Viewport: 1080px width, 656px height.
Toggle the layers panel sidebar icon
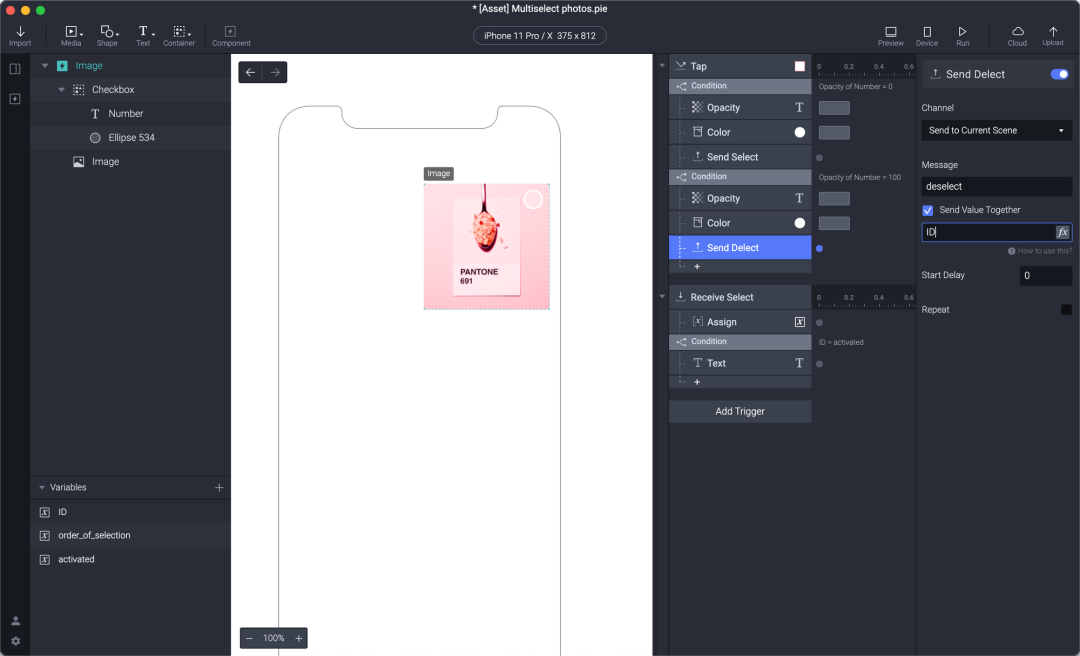(x=14, y=69)
